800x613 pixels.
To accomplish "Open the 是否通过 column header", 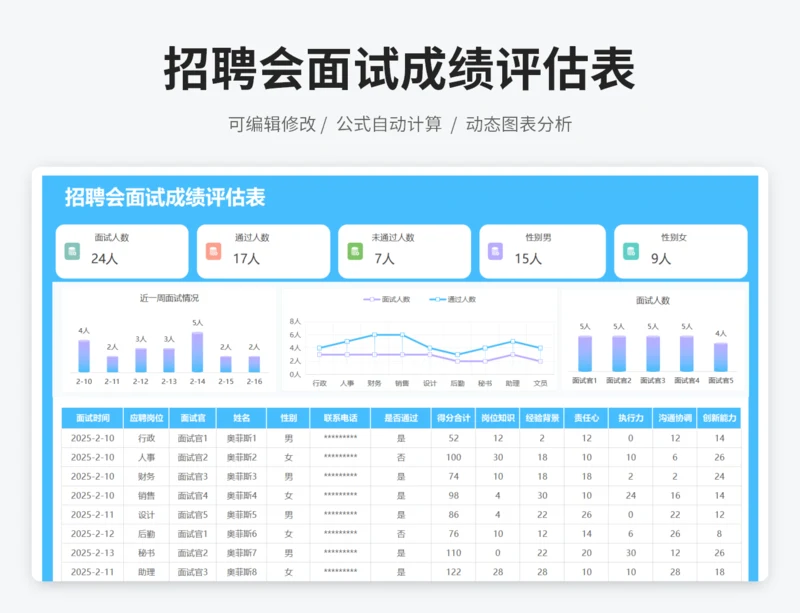I will tap(399, 419).
